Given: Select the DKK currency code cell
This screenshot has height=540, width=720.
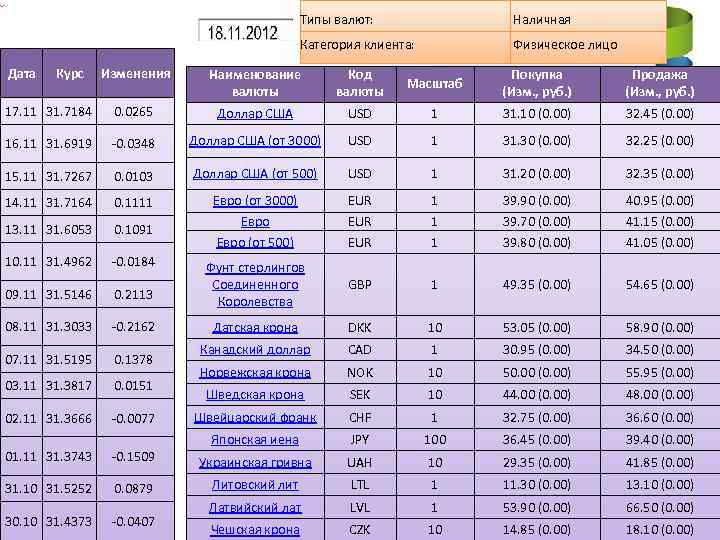Looking at the screenshot, I should [x=360, y=327].
